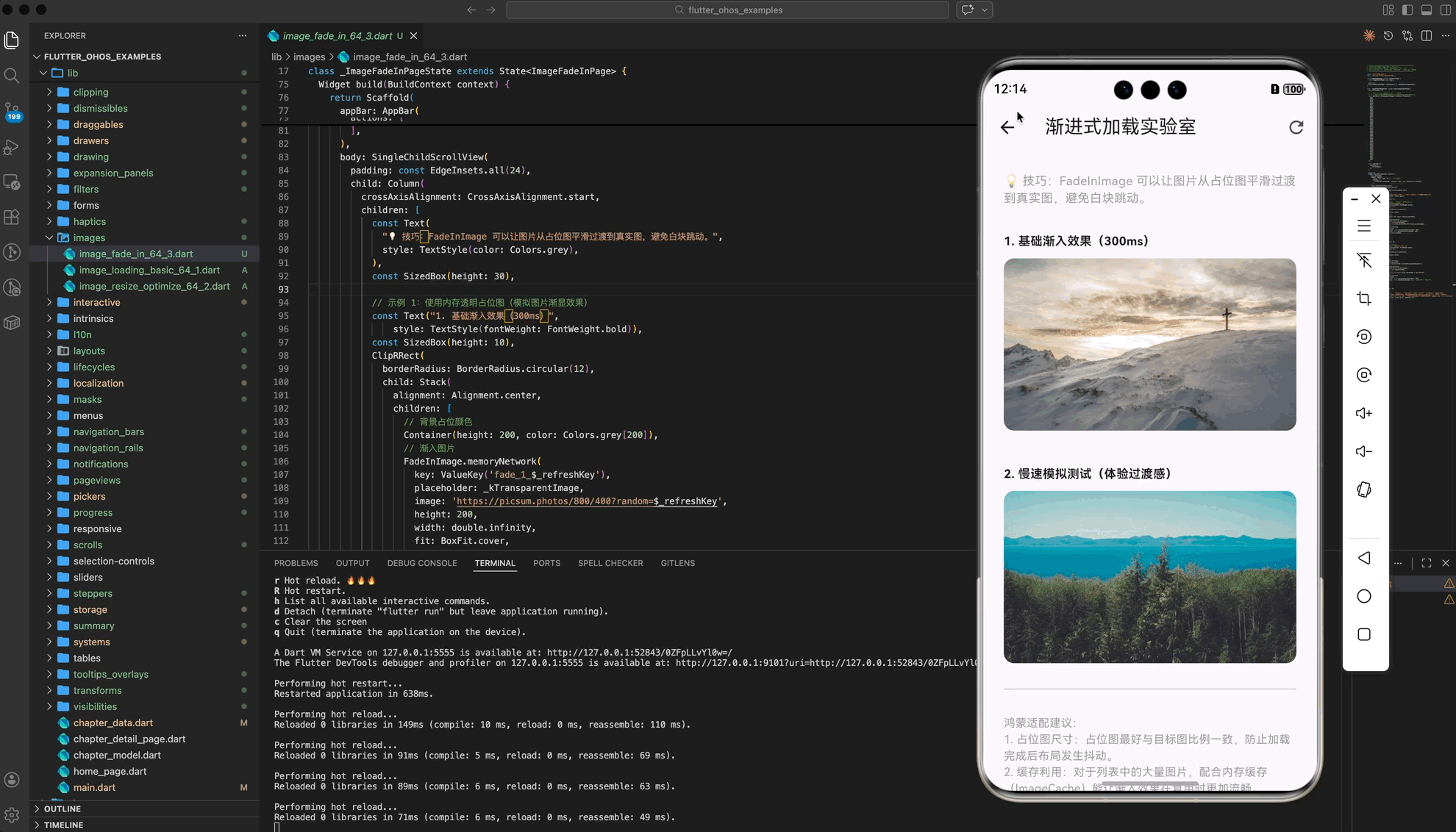Image resolution: width=1456 pixels, height=832 pixels.
Task: Tap the back arrow in phone app
Action: pos(1007,127)
